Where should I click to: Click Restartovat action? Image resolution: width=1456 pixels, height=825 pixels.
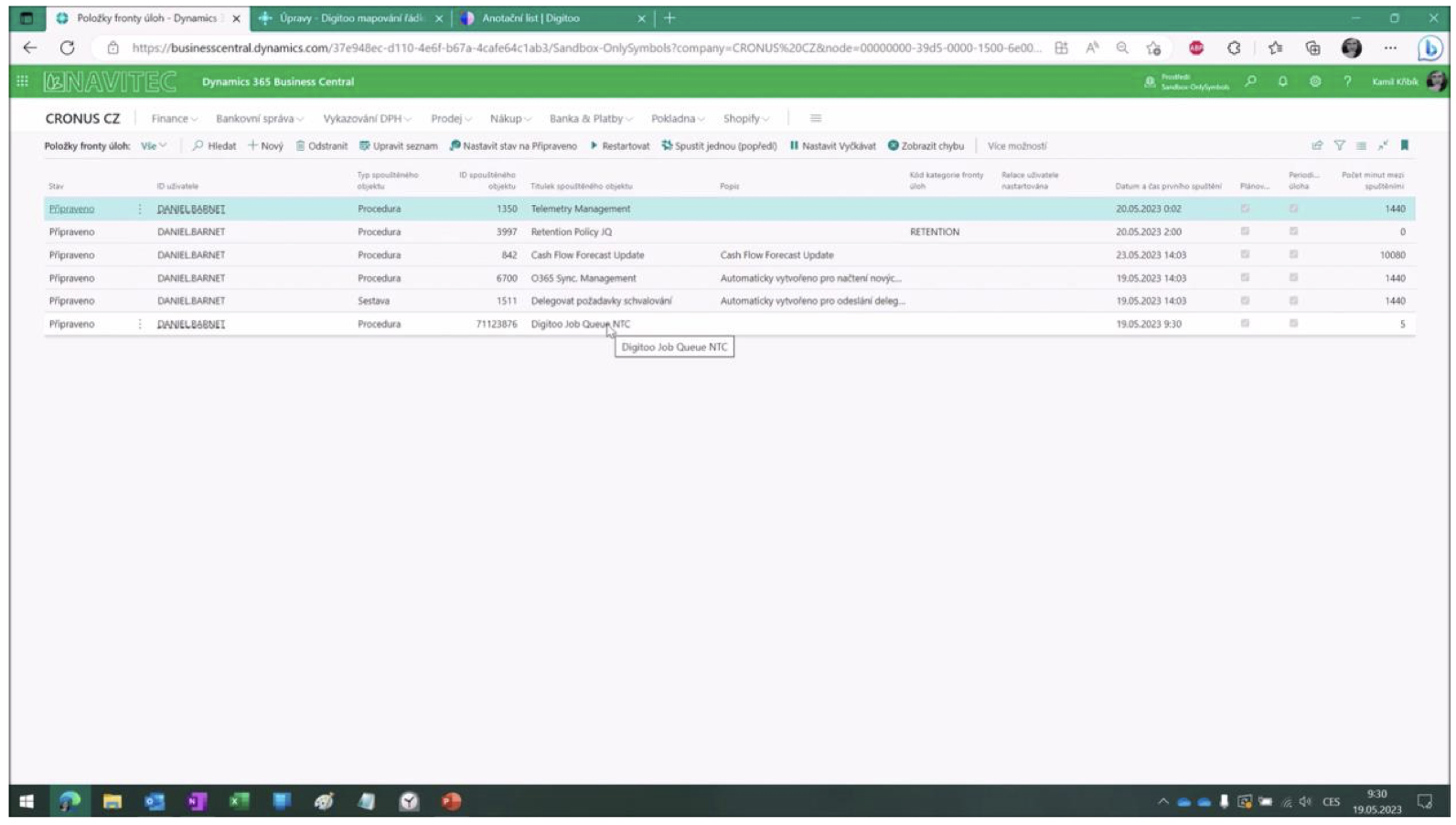pyautogui.click(x=619, y=145)
